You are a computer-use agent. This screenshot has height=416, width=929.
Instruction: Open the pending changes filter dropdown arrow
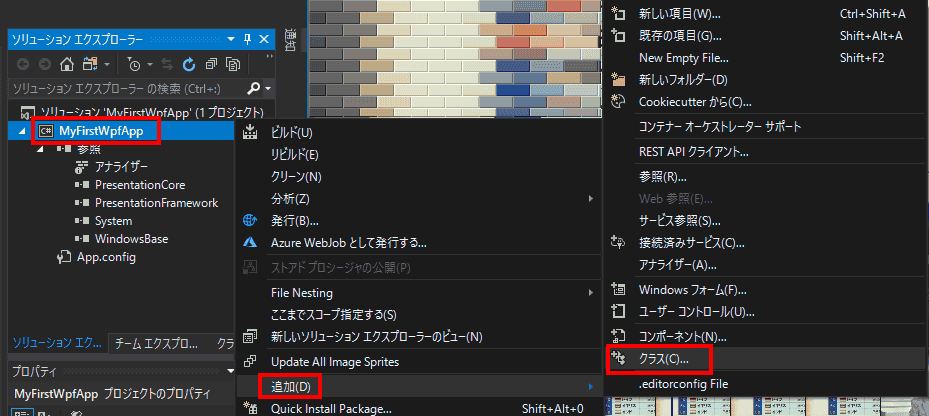point(150,64)
